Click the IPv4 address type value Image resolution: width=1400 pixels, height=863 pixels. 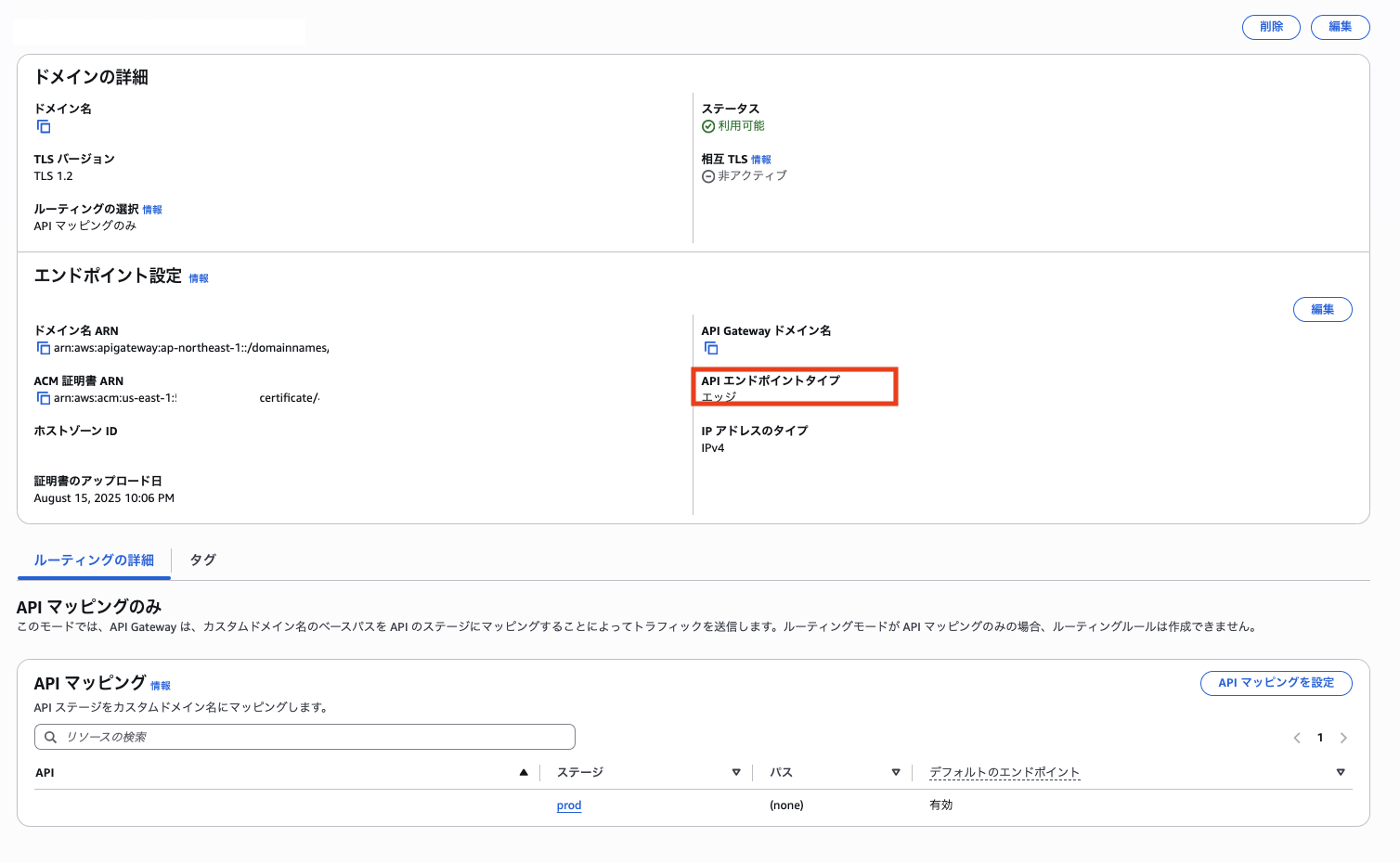coord(713,448)
